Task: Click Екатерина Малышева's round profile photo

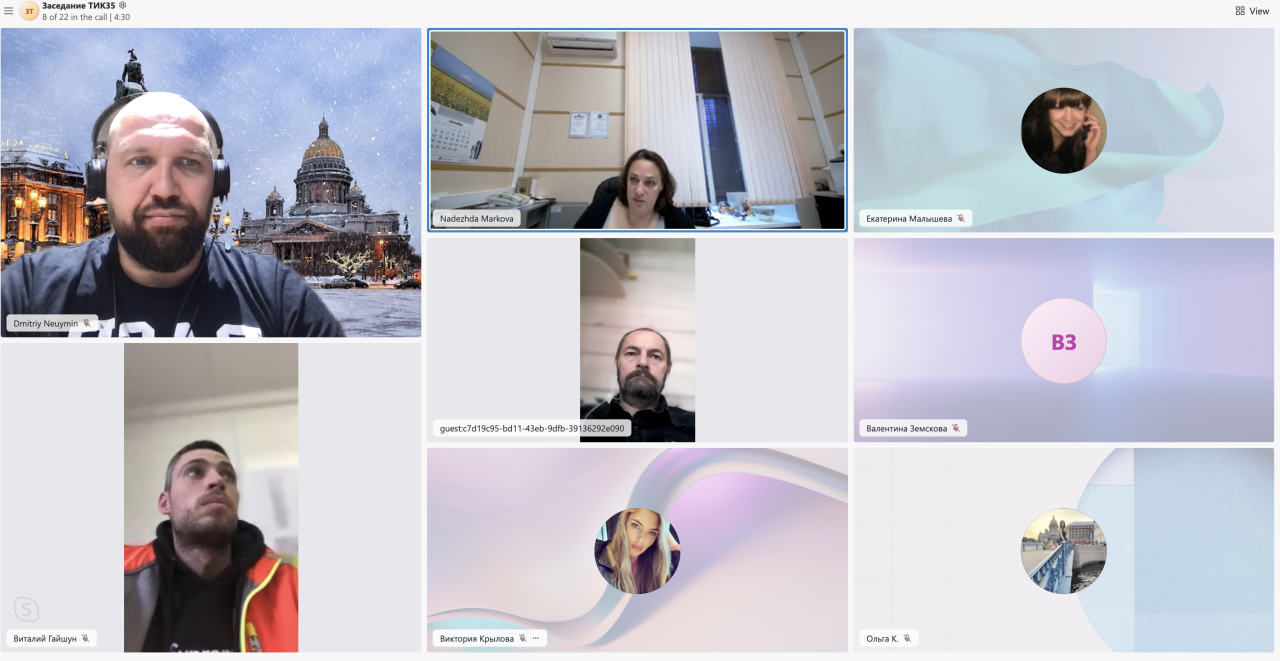Action: coord(1063,130)
